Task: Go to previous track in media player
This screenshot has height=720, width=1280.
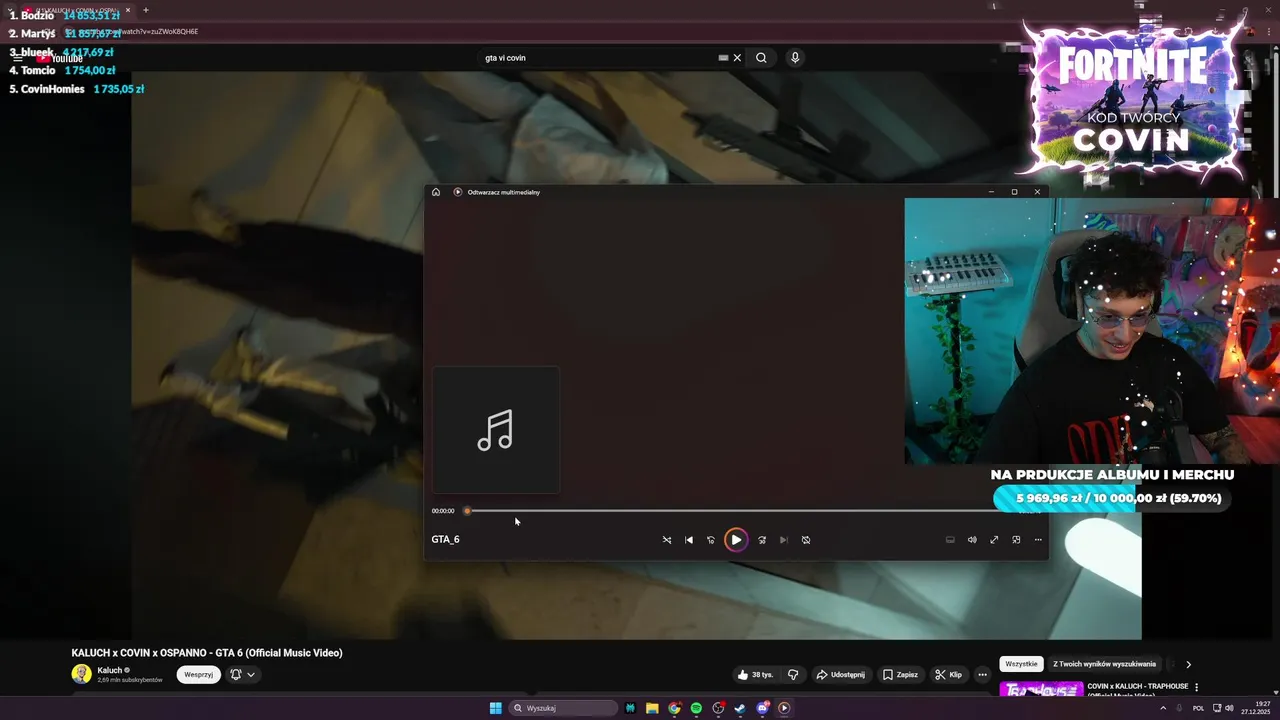Action: [x=689, y=540]
